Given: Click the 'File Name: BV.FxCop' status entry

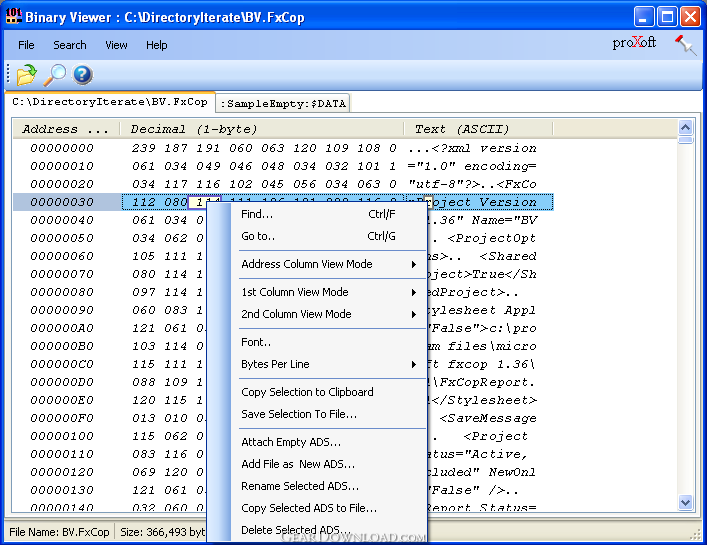Looking at the screenshot, I should [x=59, y=532].
